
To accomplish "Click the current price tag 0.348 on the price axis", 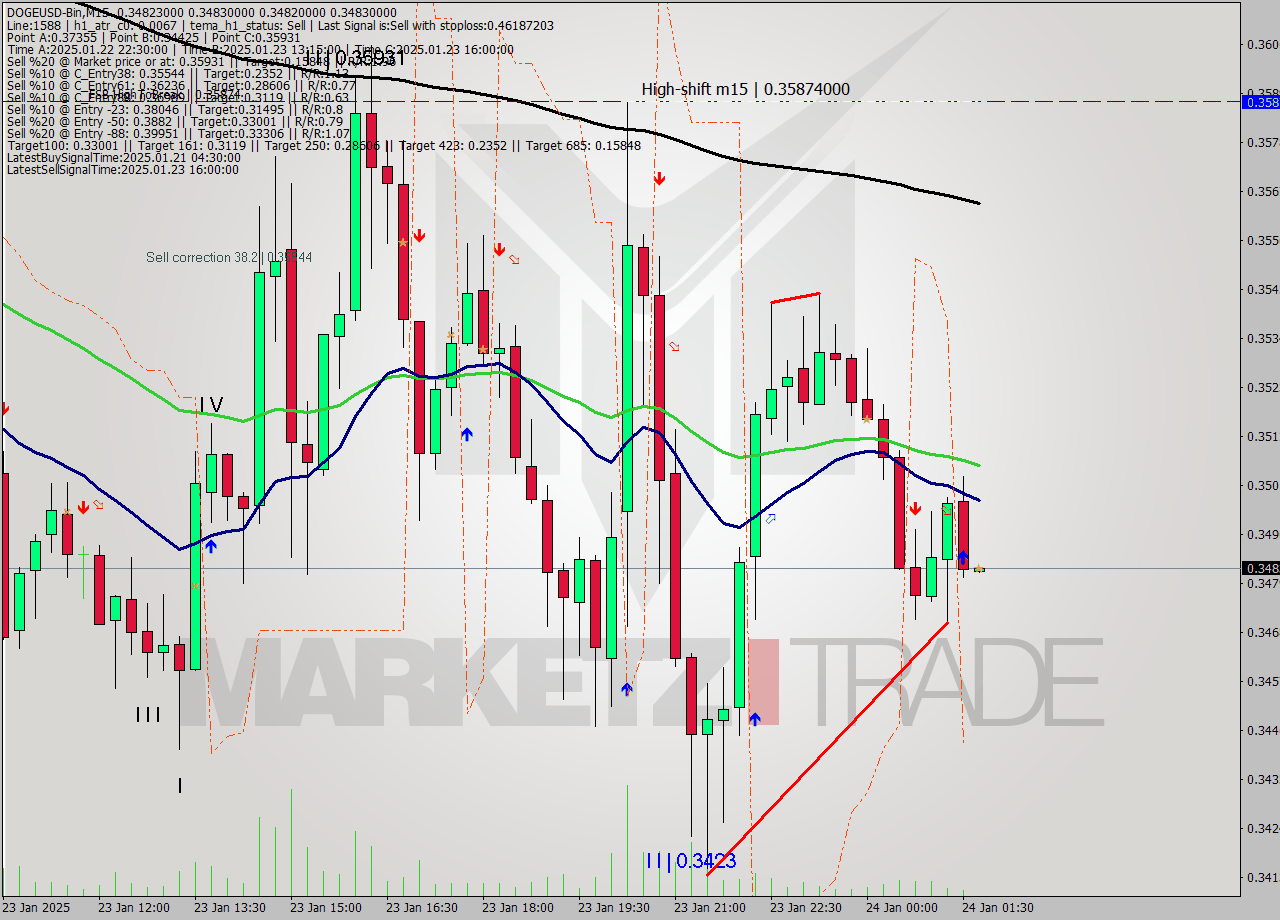I will 1260,568.
